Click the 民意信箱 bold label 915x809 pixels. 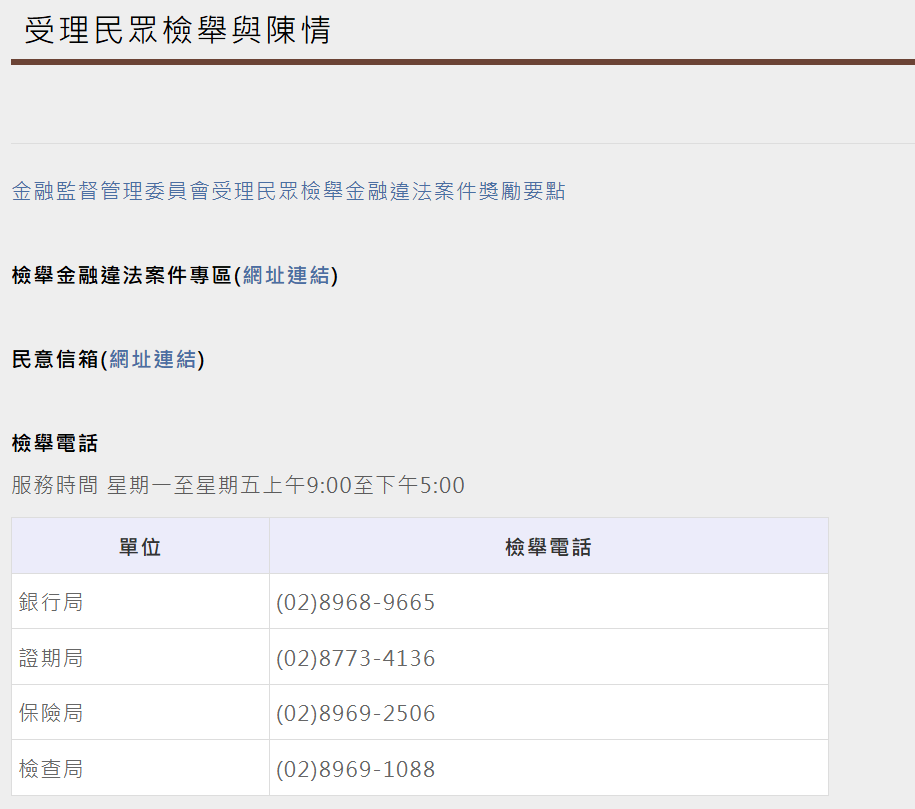(55, 360)
